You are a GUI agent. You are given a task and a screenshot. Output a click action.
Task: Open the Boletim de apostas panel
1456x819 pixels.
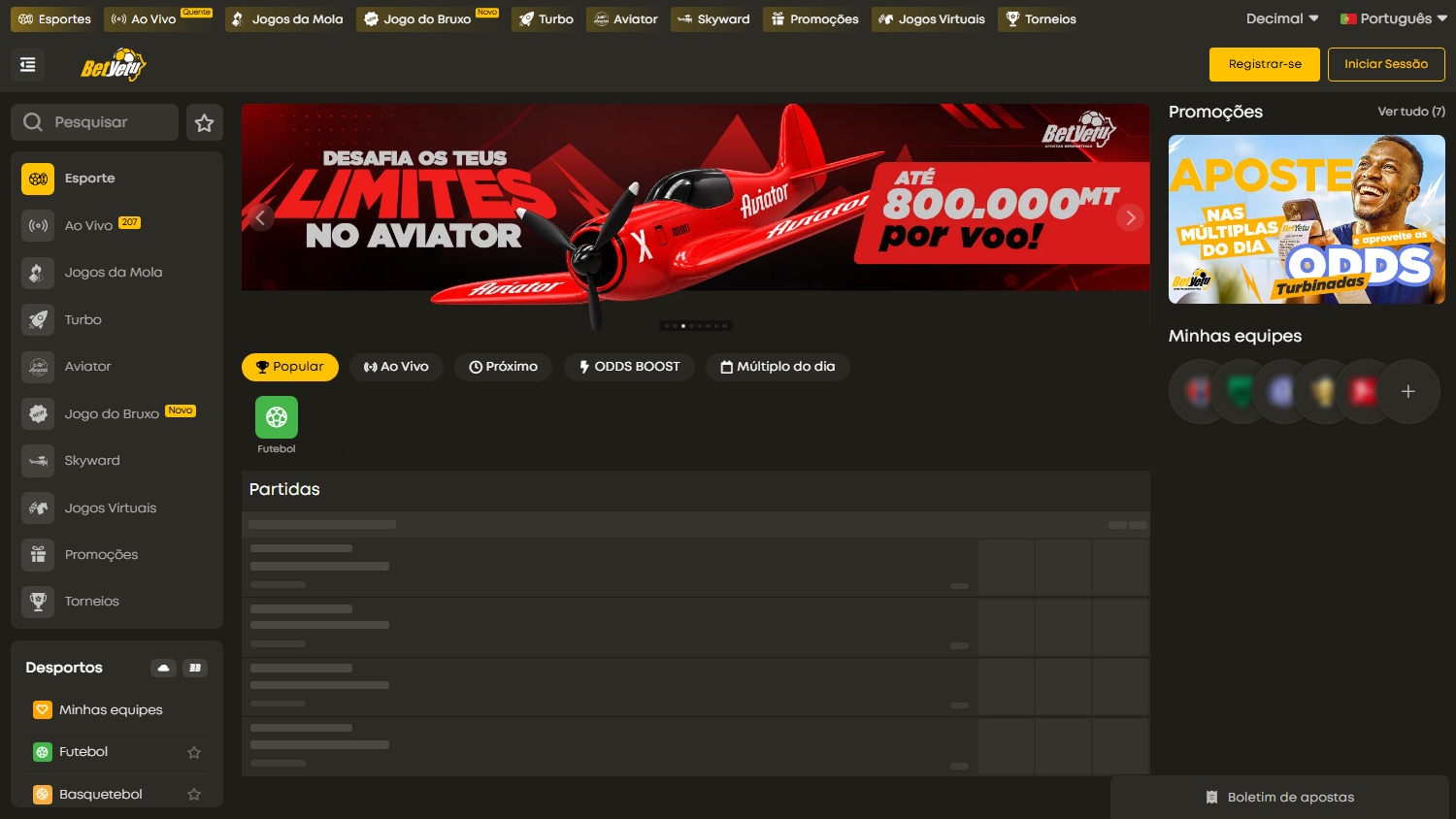tap(1280, 797)
